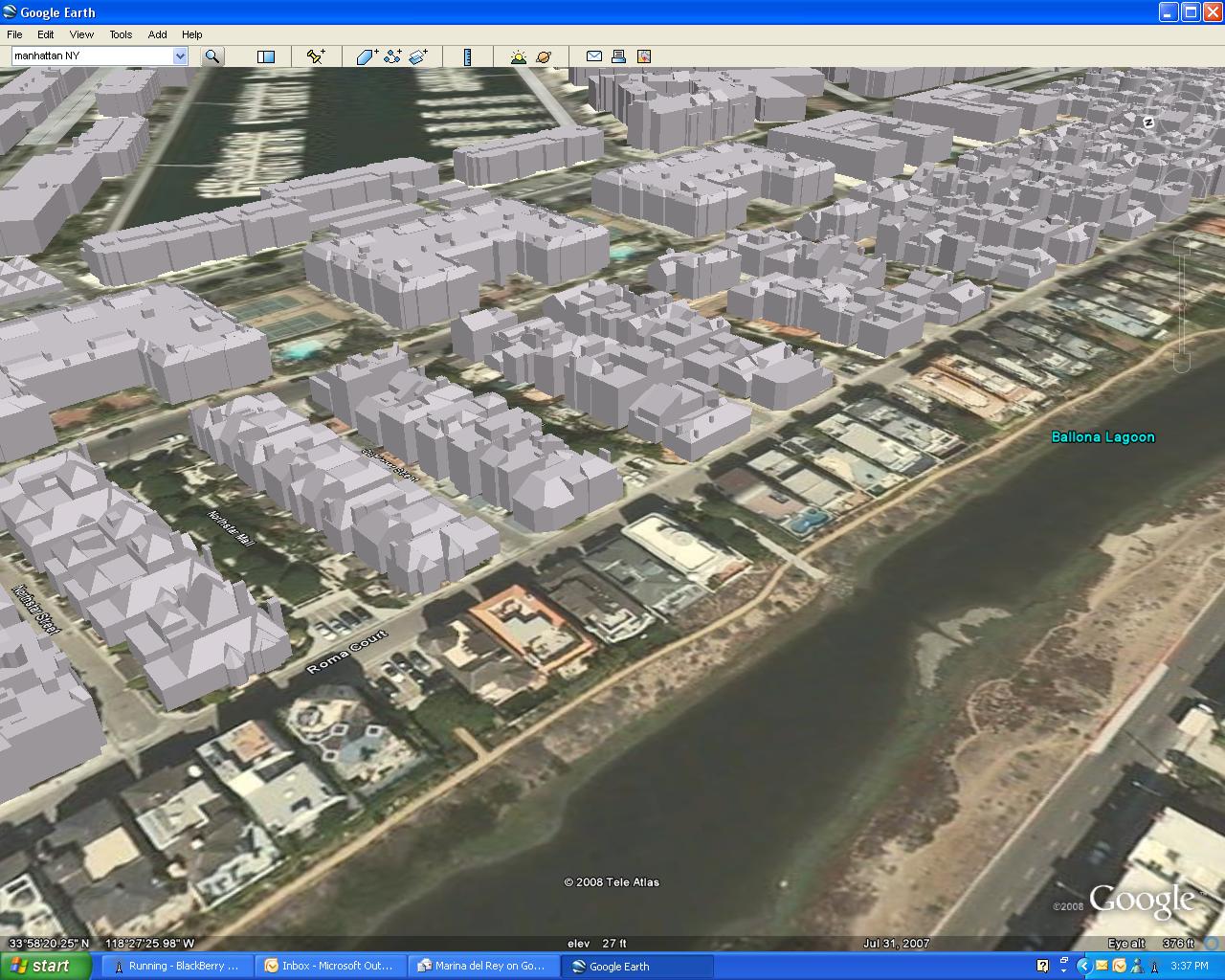This screenshot has width=1225, height=980.
Task: Click the Google Earth taskbar button
Action: 637,966
